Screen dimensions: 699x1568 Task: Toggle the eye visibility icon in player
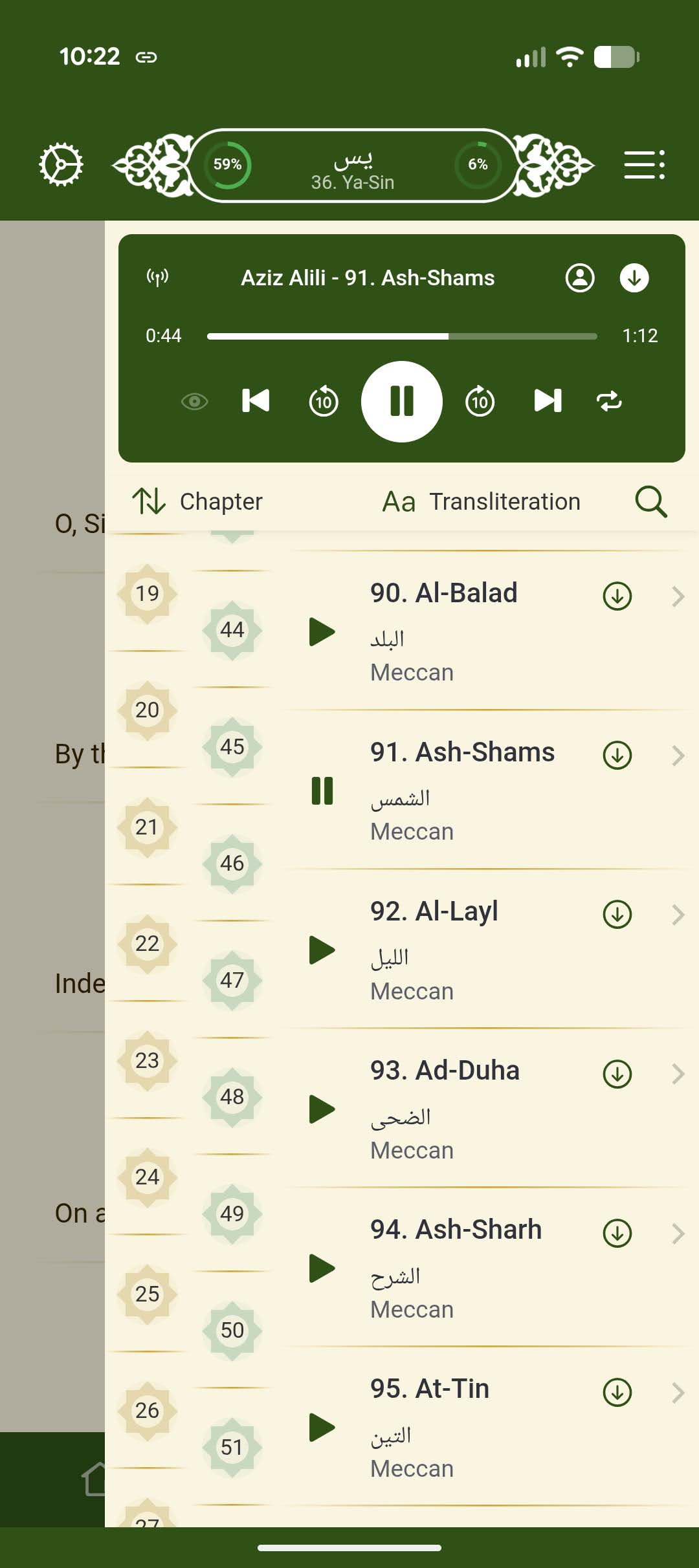coord(194,402)
